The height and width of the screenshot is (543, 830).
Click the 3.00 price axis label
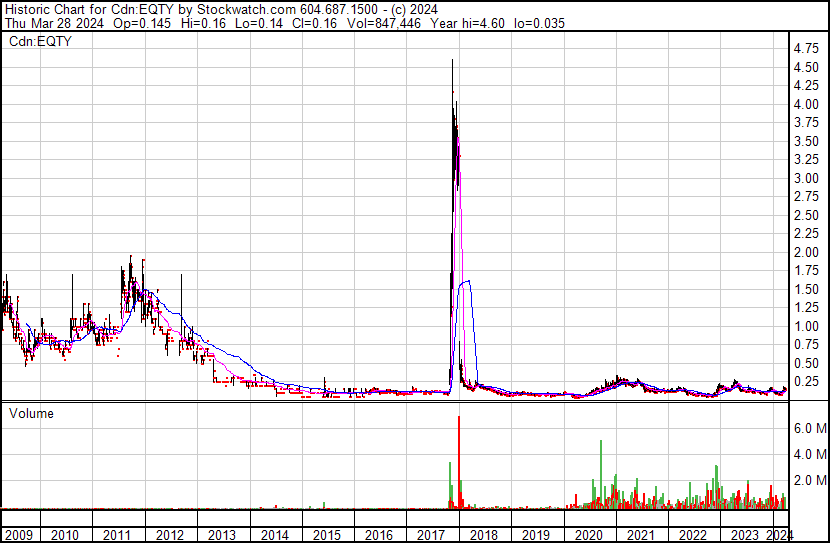[x=806, y=178]
